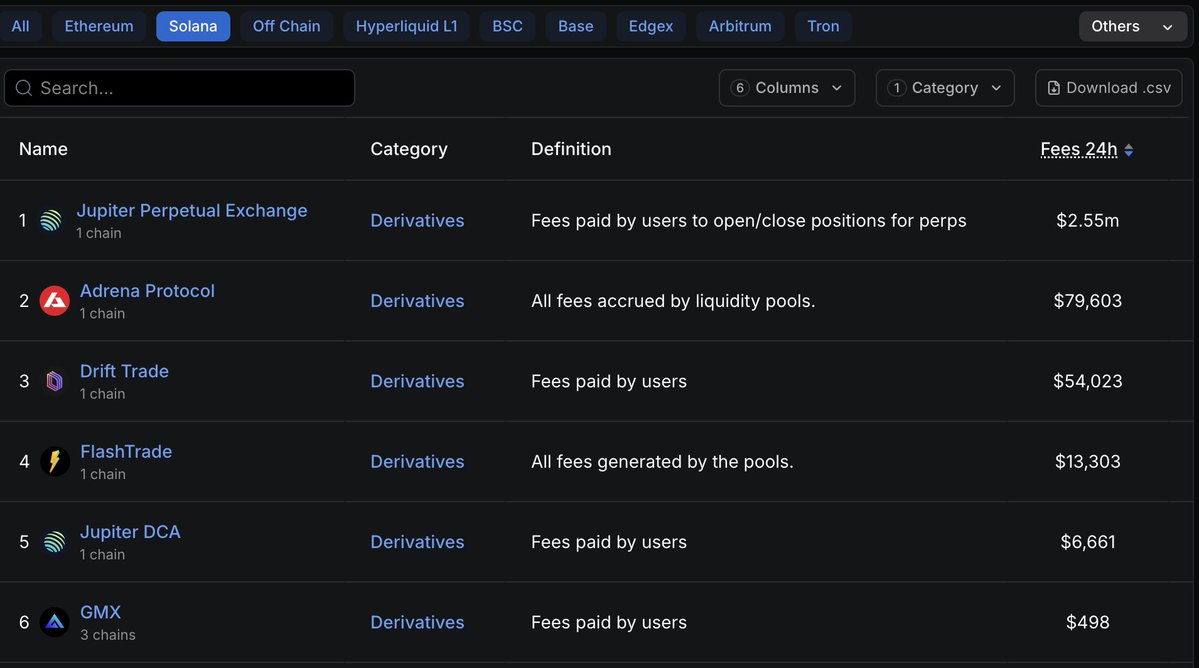
Task: Open the Others chains dropdown
Action: pos(1132,26)
